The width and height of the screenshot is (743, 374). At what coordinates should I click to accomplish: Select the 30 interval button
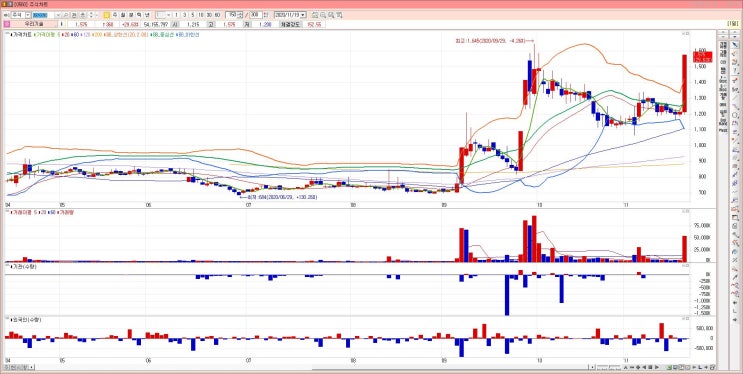209,15
